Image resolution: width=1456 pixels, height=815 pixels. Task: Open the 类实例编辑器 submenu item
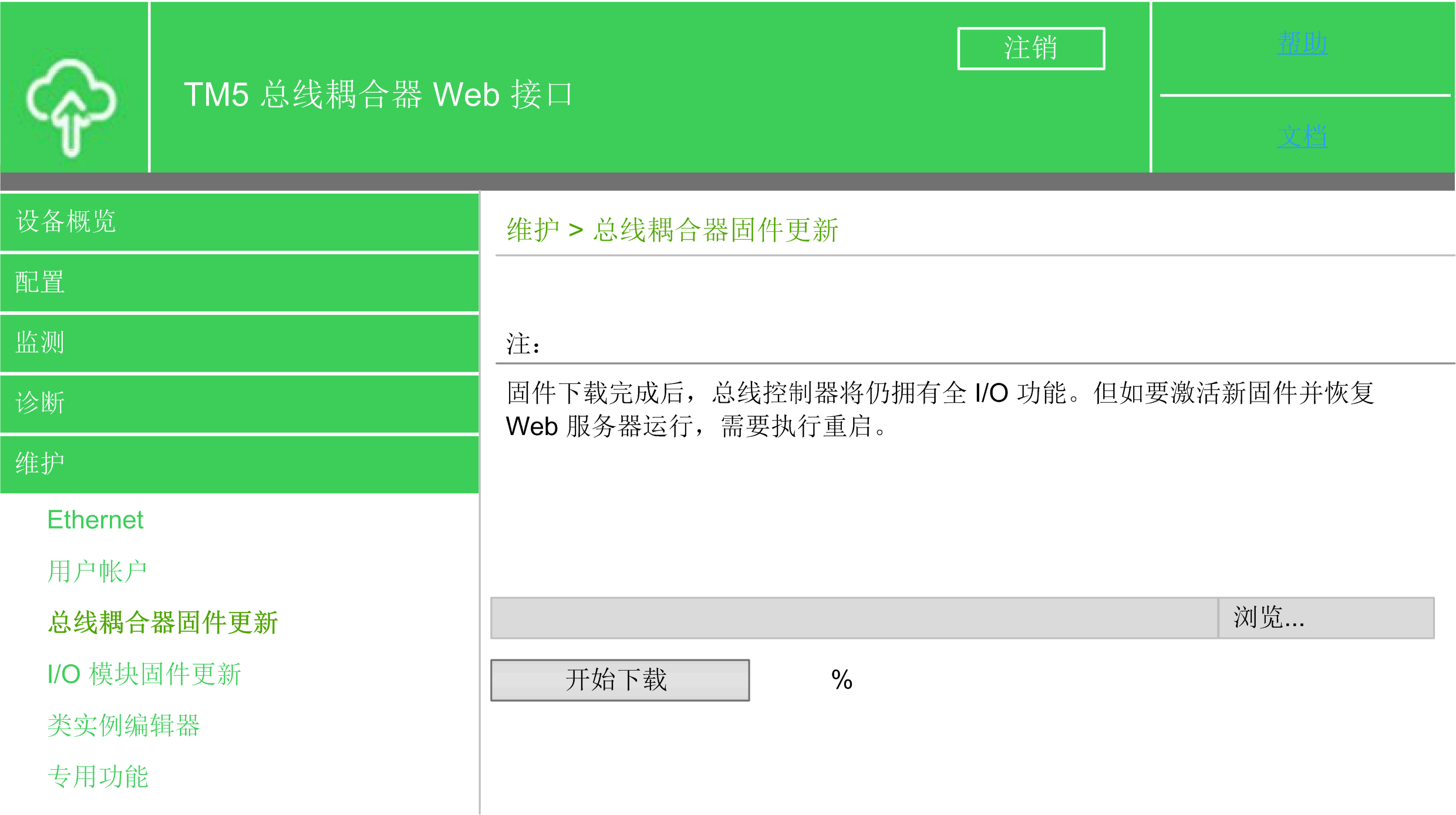[123, 725]
